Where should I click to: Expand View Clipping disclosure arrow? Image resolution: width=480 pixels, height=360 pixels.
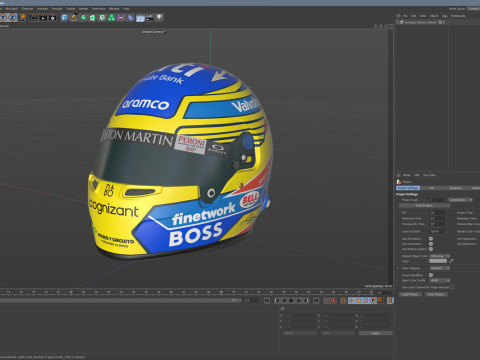pos(397,268)
